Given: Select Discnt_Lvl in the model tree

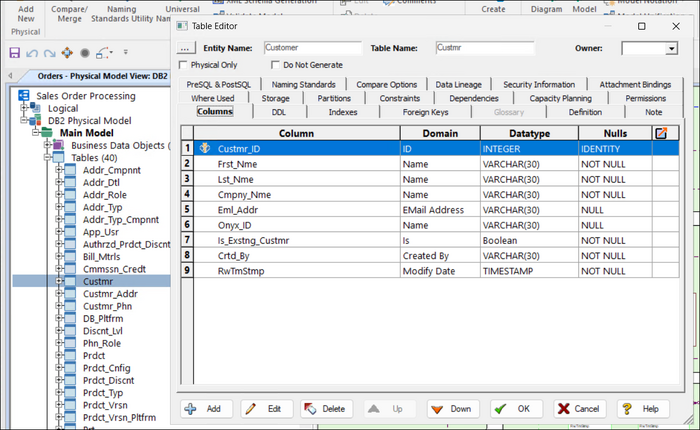Looking at the screenshot, I should (x=103, y=331).
